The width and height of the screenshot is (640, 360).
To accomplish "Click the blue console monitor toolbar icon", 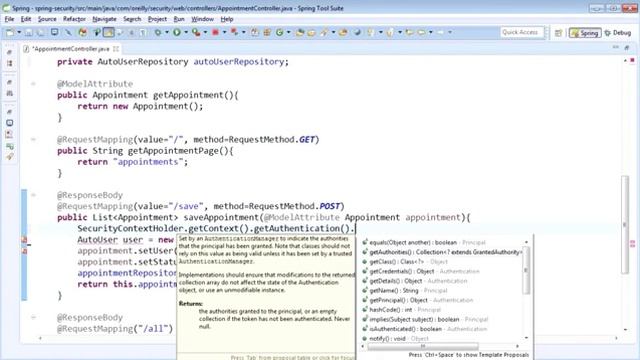I will (x=54, y=32).
